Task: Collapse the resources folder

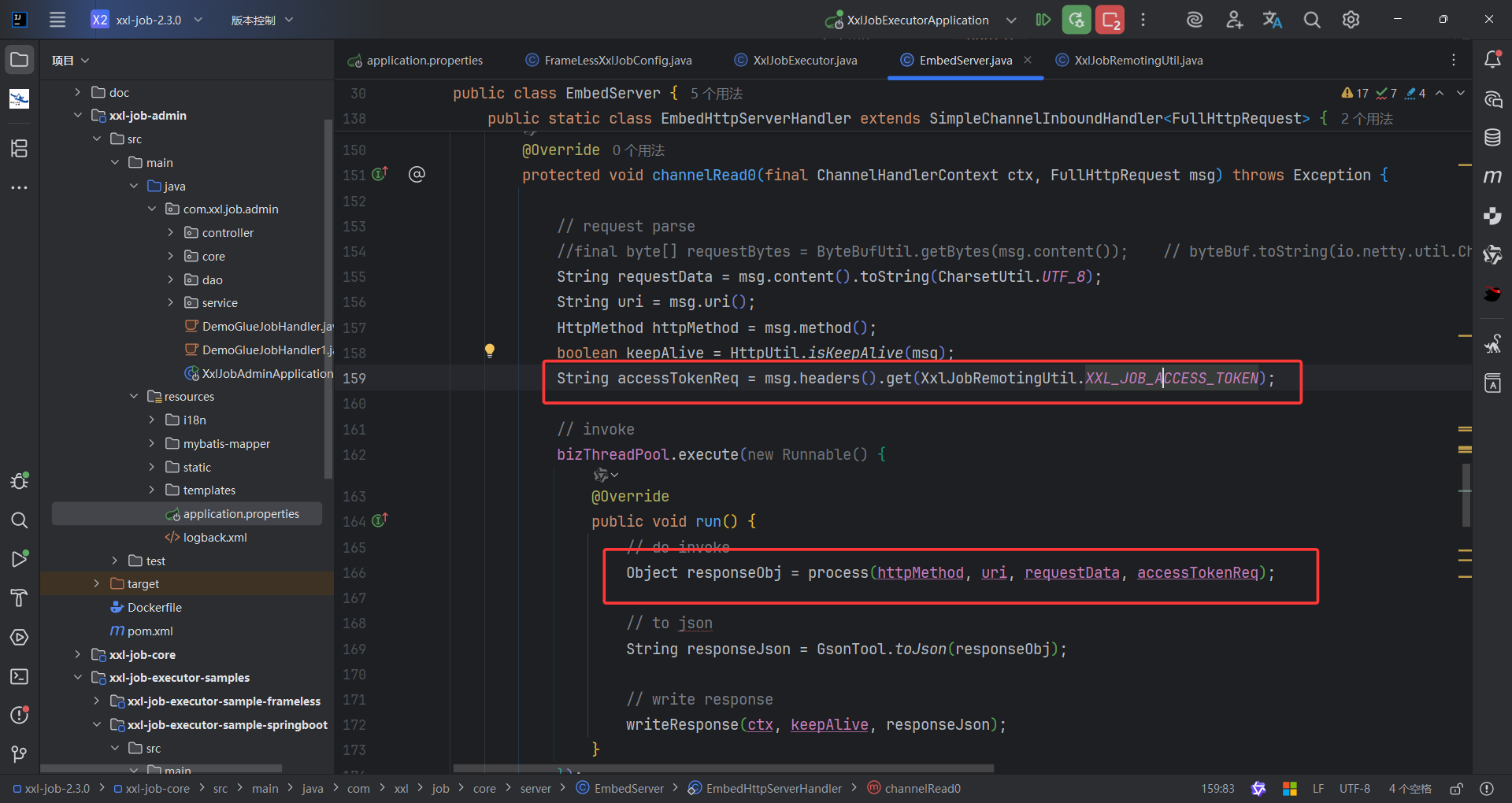Action: coord(134,397)
